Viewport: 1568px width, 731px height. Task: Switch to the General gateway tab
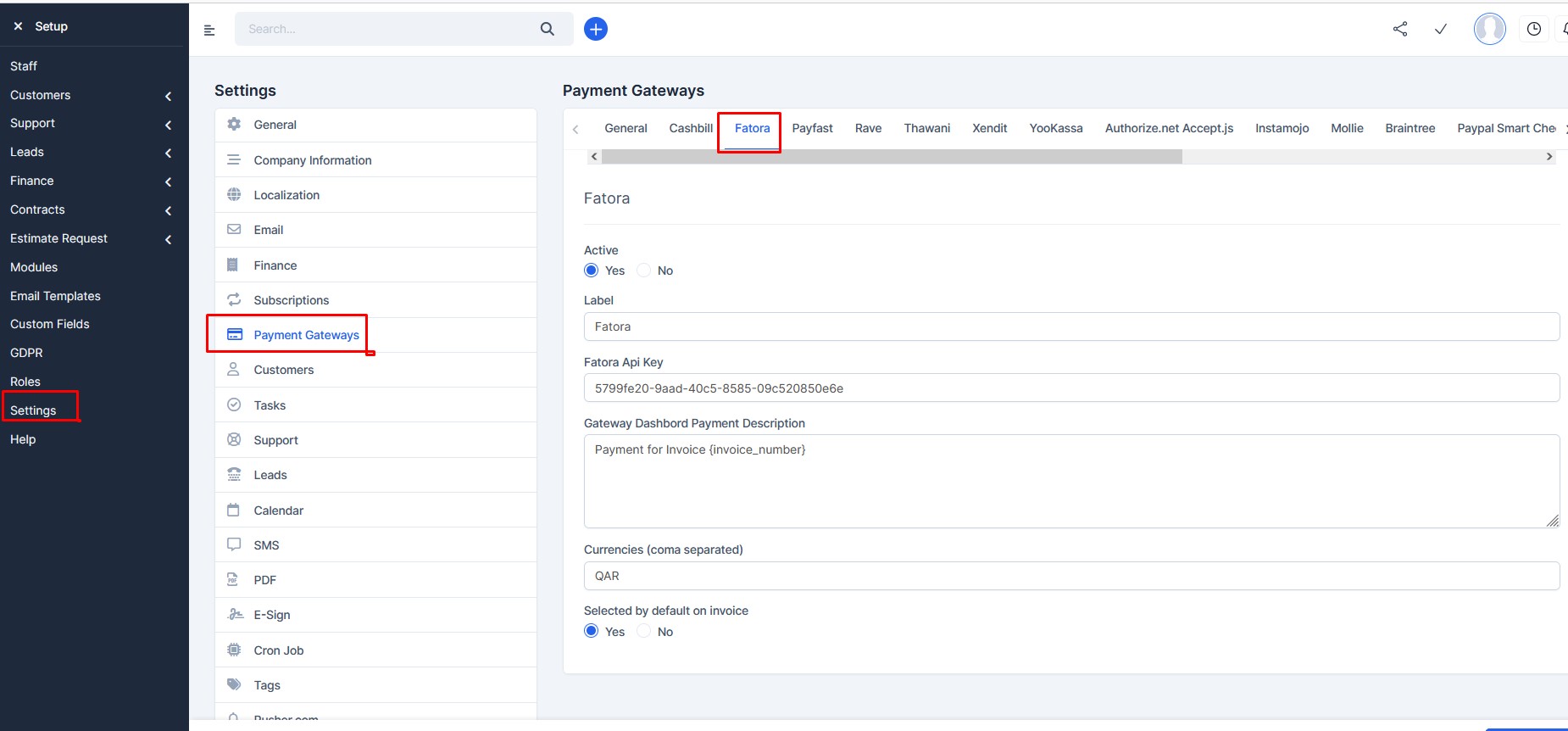coord(626,128)
